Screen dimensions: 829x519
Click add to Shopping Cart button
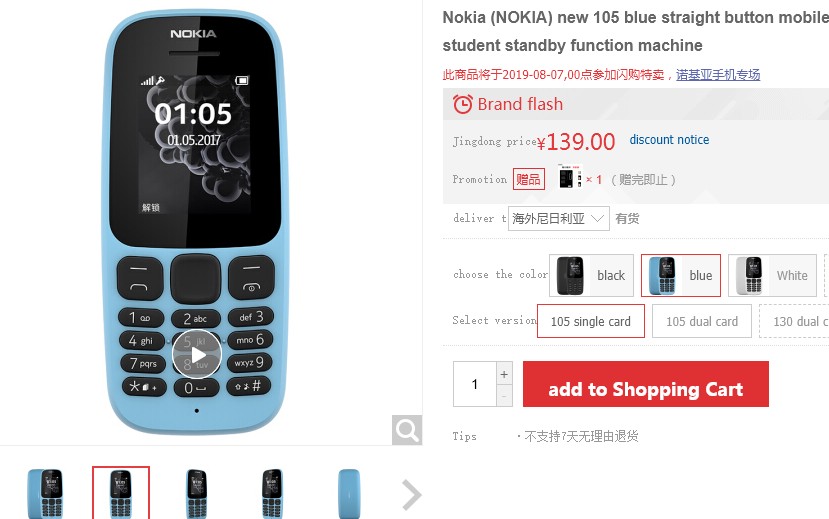[646, 384]
